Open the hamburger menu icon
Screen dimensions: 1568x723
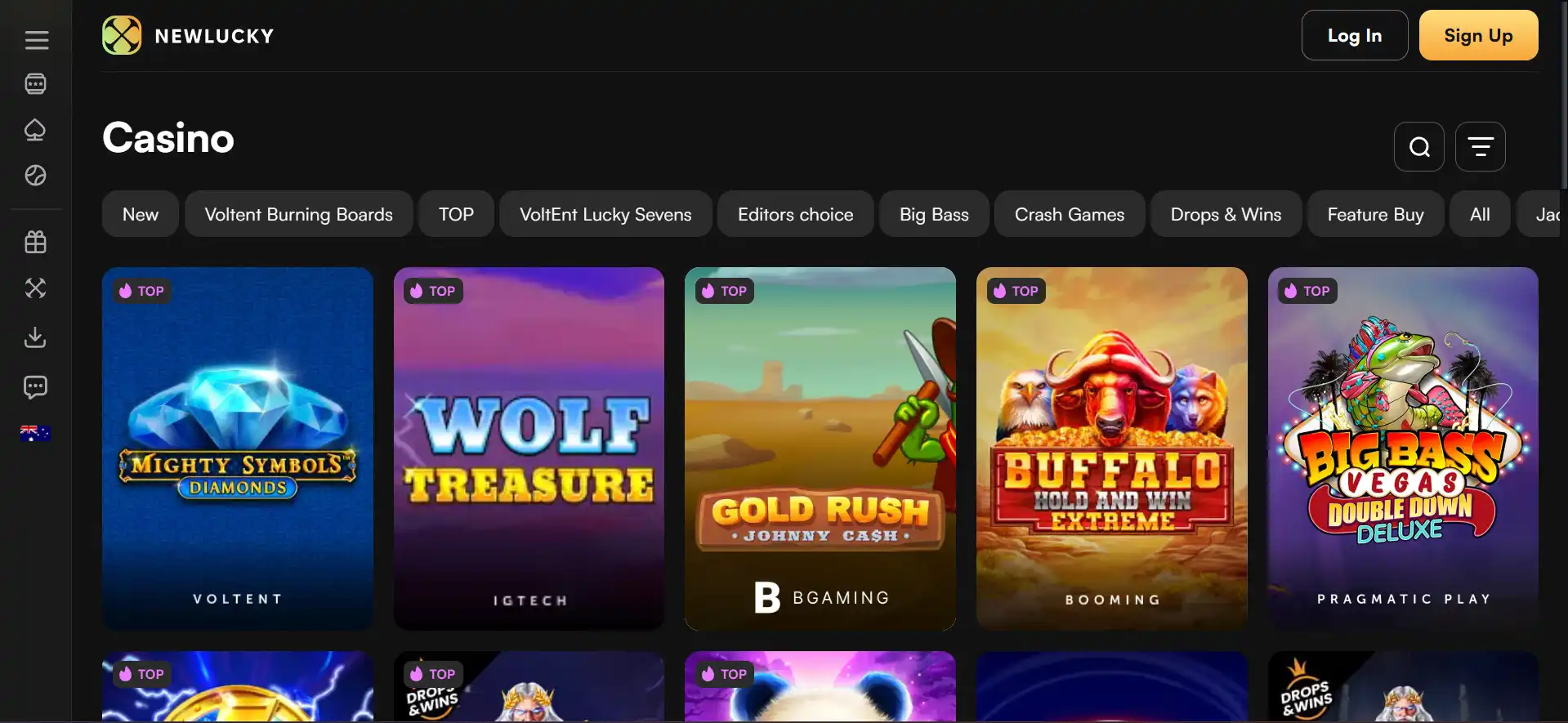[36, 40]
